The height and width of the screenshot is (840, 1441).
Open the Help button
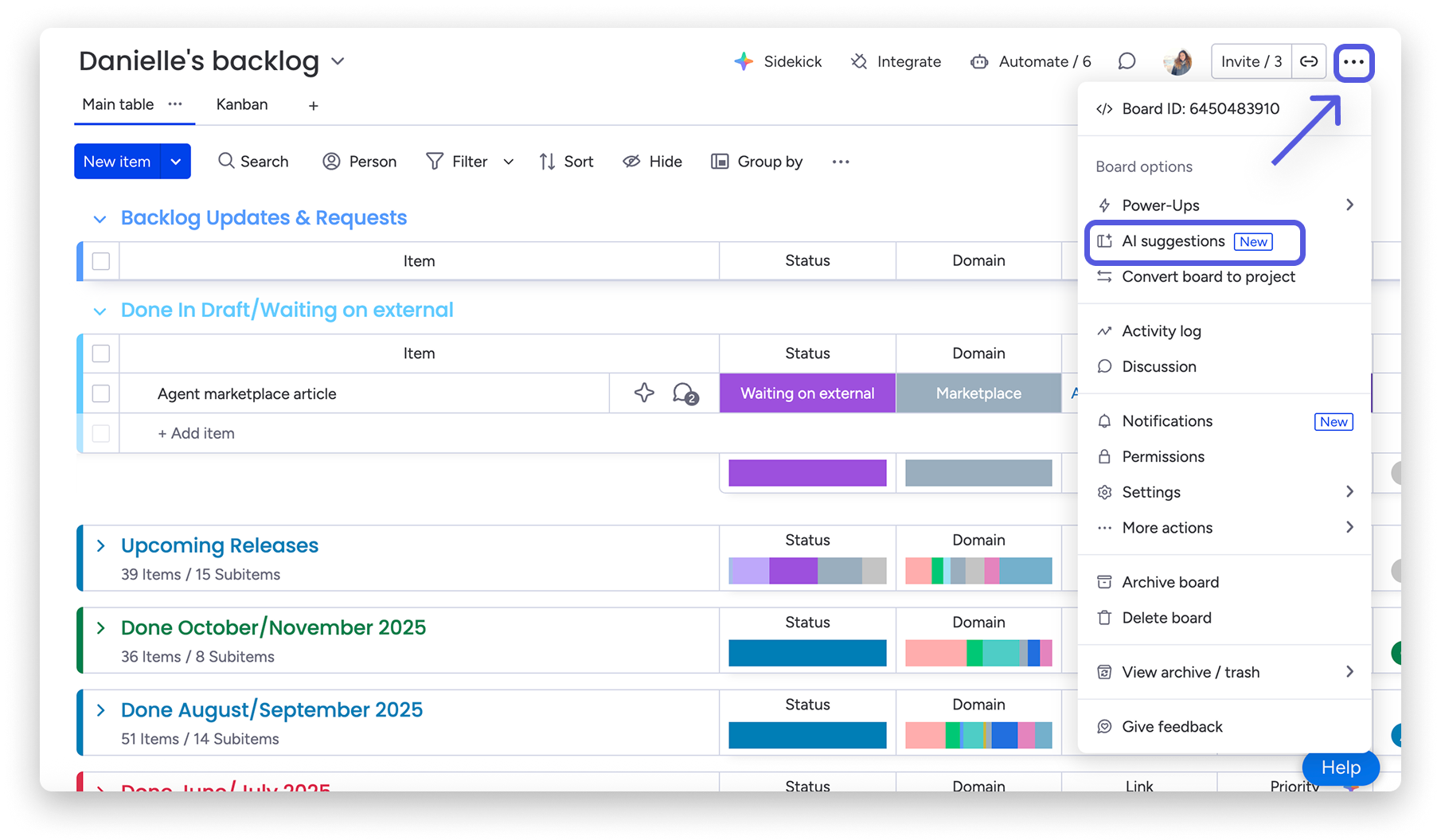[x=1341, y=768]
